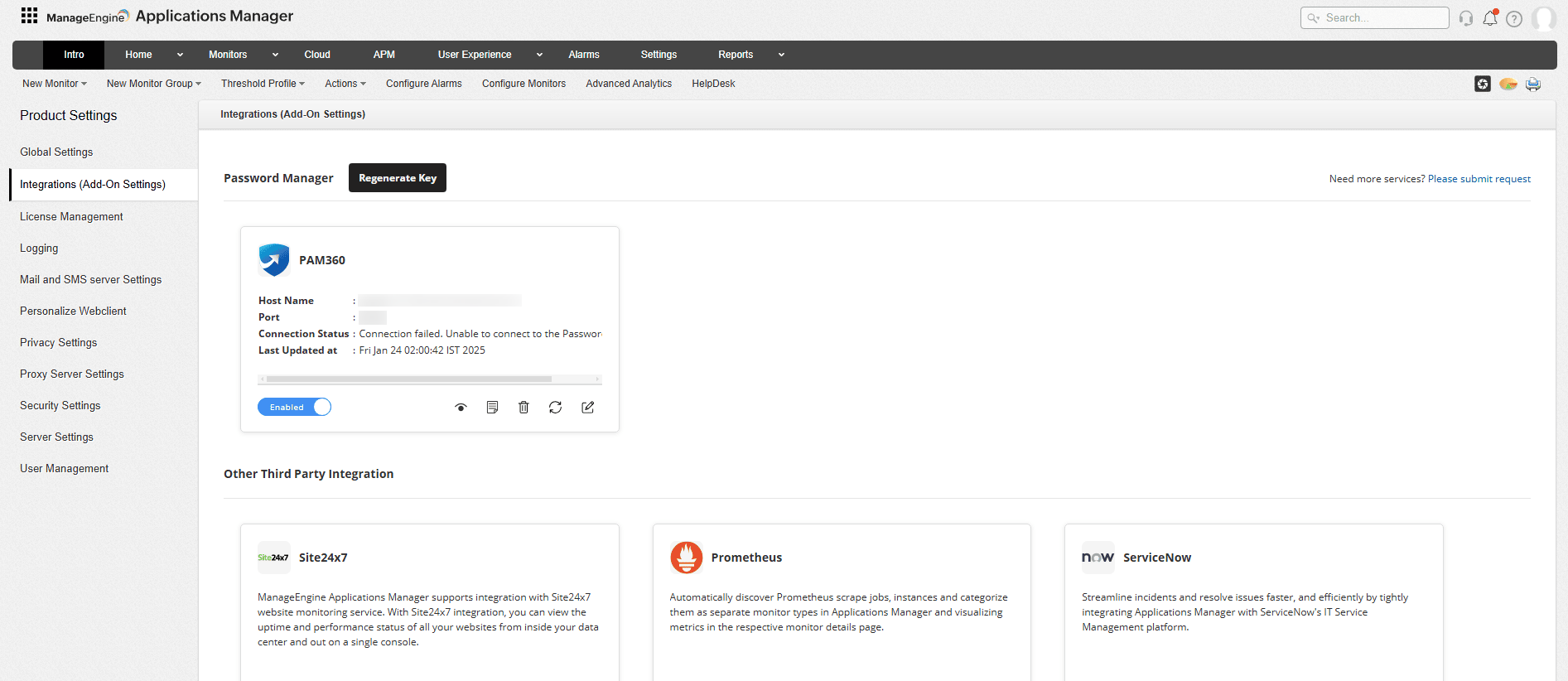Toggle the PAM360 Enabled switch
Viewport: 1568px width, 681px height.
coord(294,407)
